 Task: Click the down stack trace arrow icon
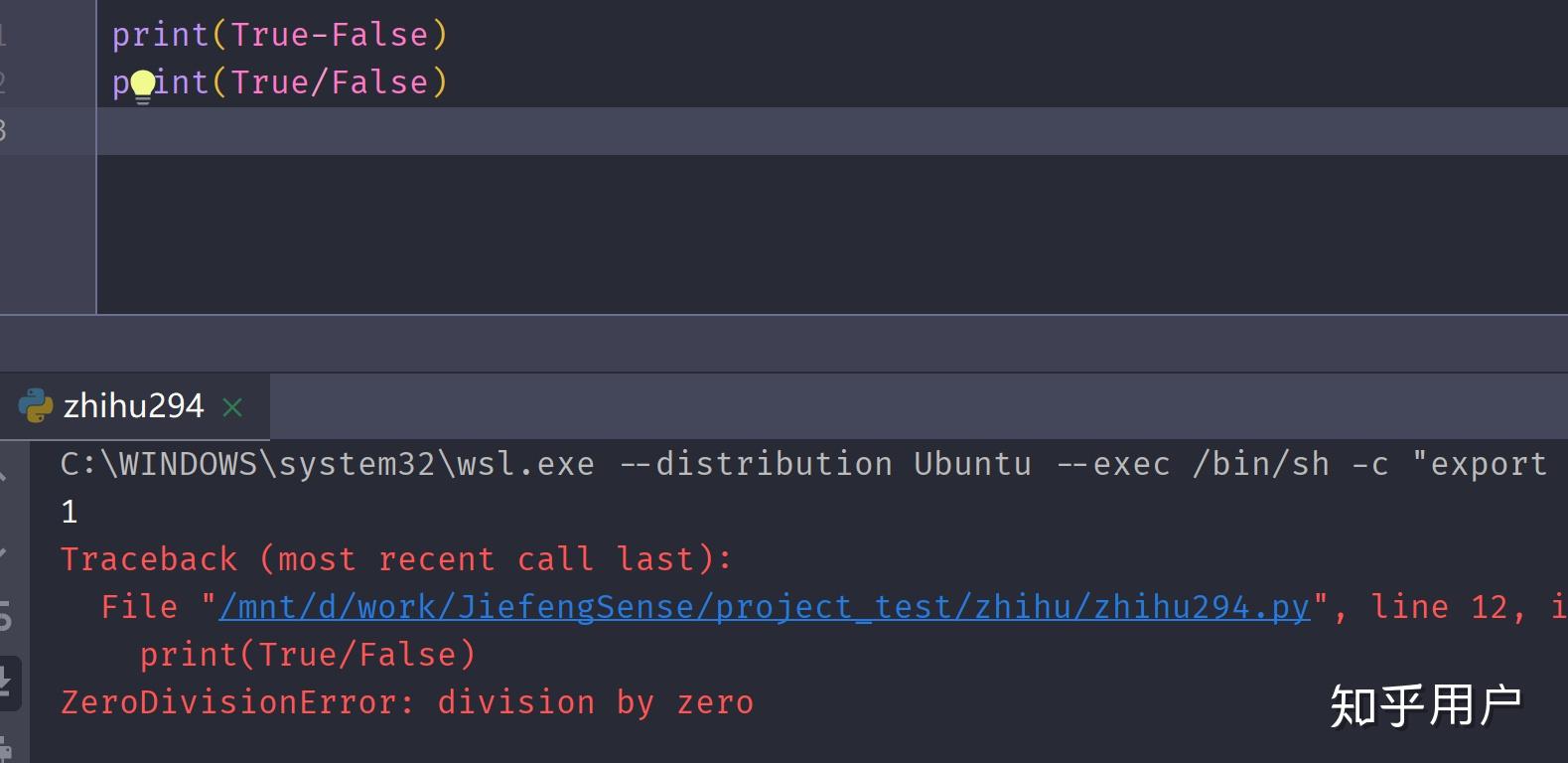[3, 549]
